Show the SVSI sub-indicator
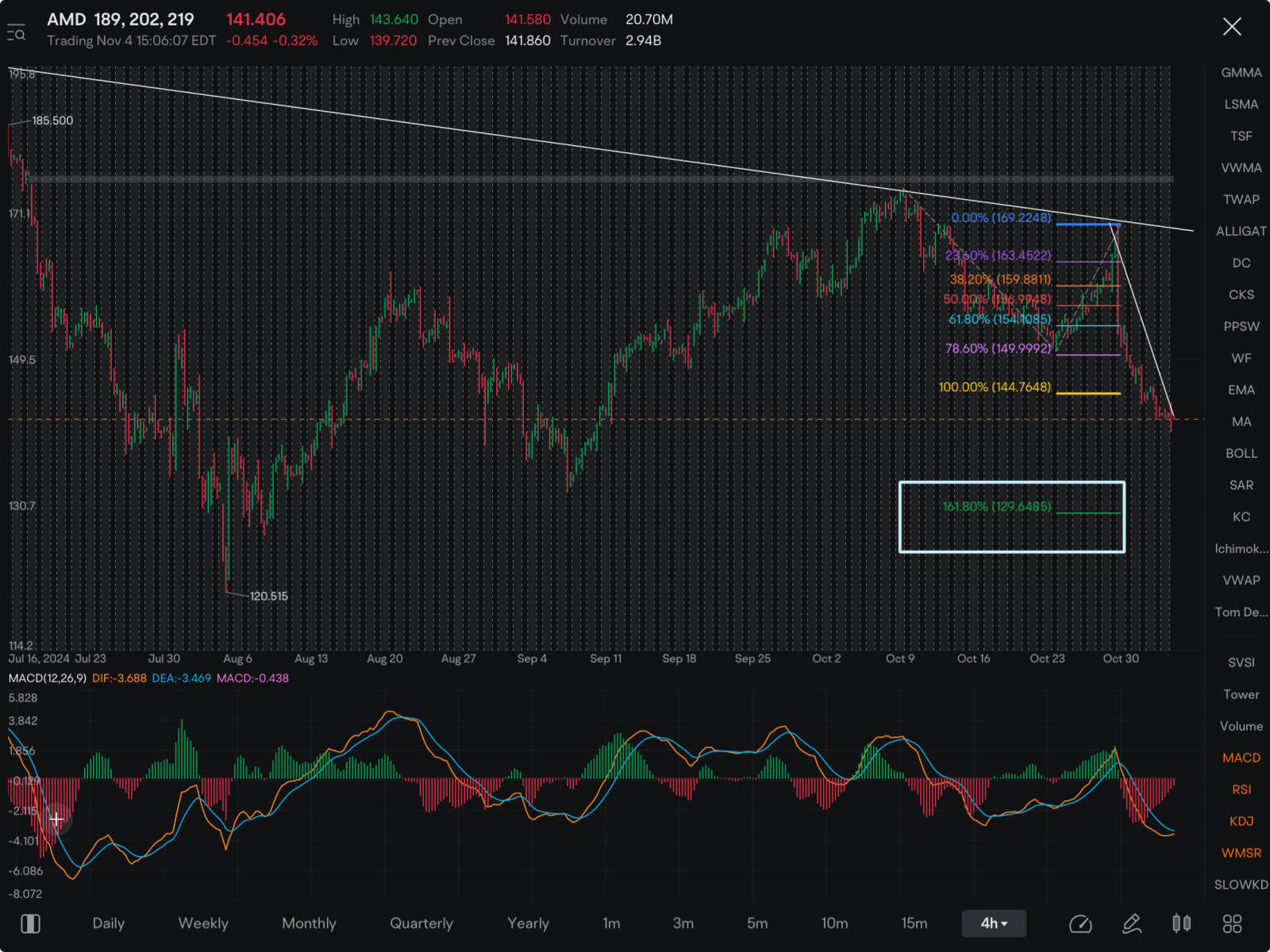 pos(1241,662)
